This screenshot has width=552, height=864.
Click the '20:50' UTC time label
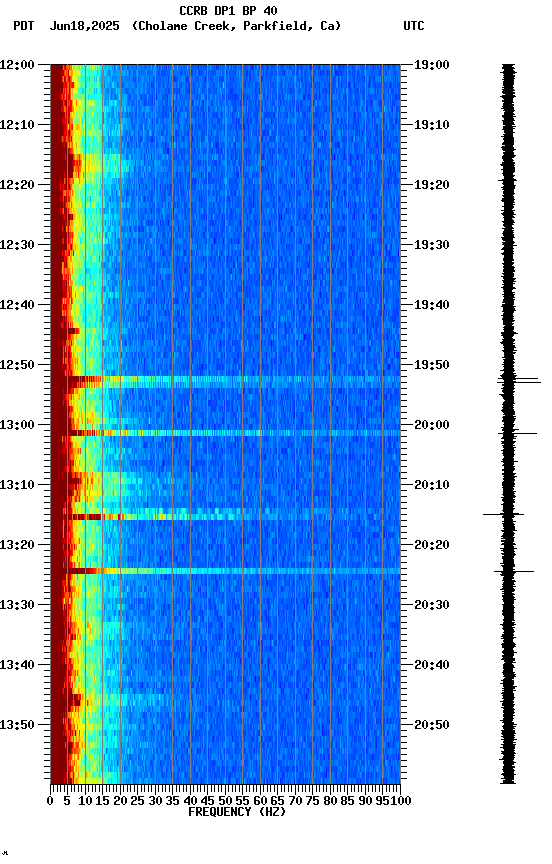point(432,726)
